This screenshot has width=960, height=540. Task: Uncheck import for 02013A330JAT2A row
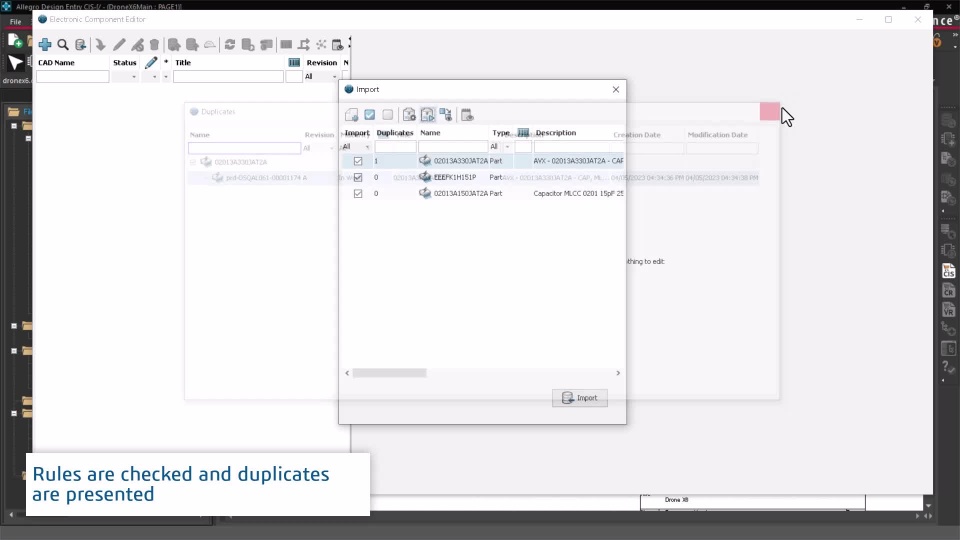pos(358,161)
